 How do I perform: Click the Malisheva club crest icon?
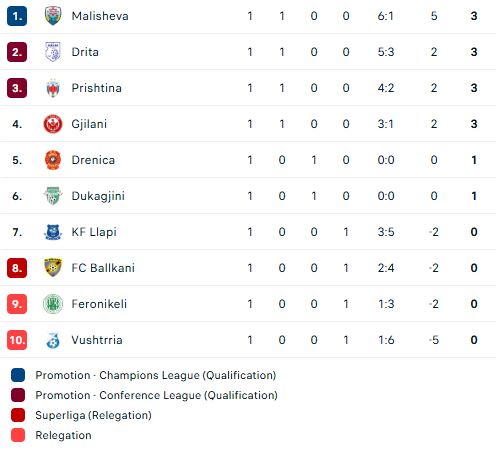(53, 16)
